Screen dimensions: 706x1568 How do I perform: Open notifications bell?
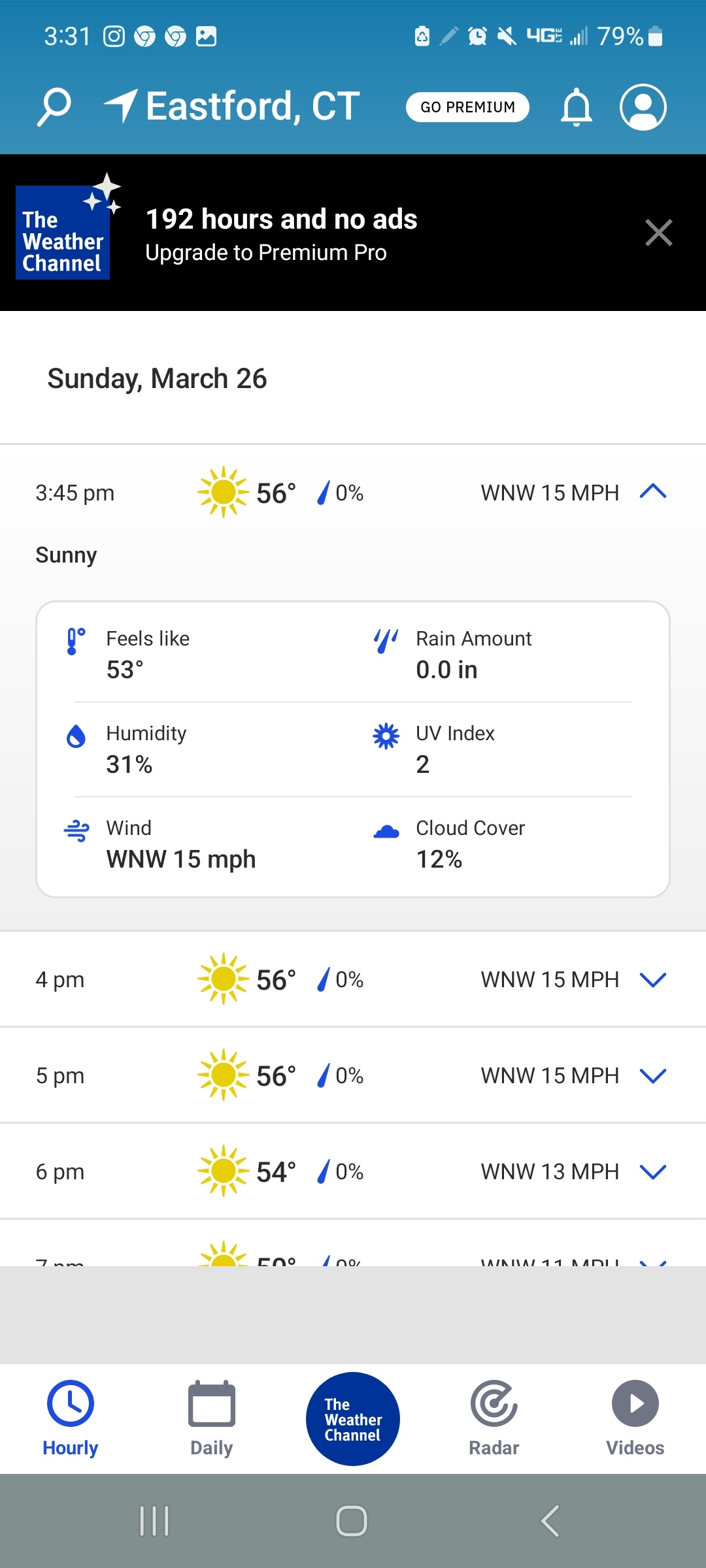click(577, 106)
